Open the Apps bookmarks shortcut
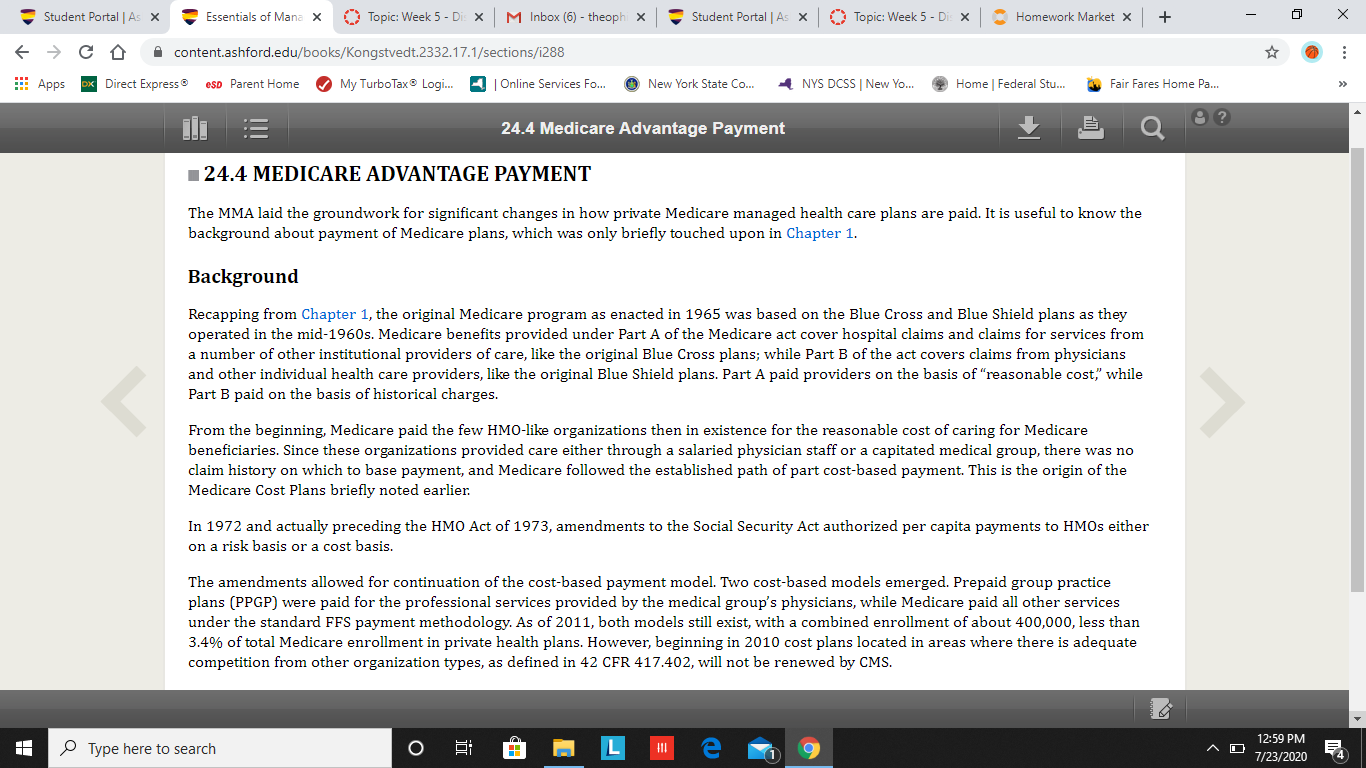1366x768 pixels. pyautogui.click(x=40, y=84)
